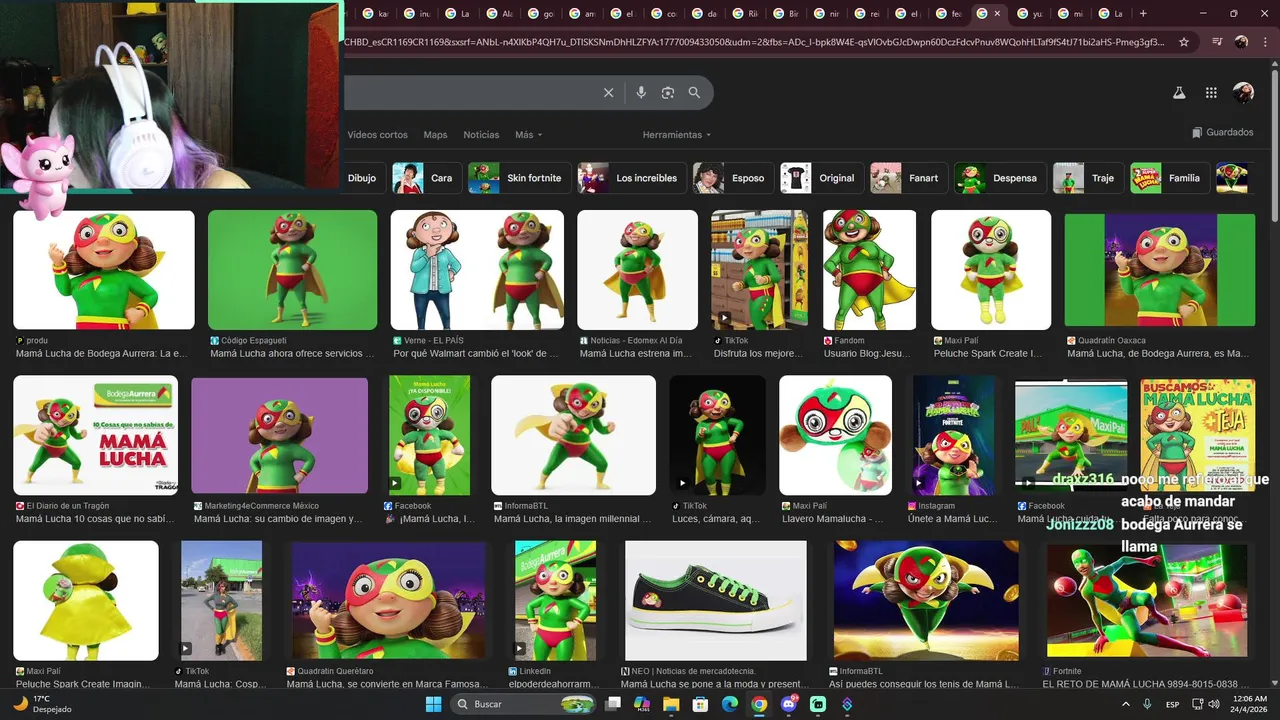The height and width of the screenshot is (720, 1280).
Task: Open Discord from the taskbar
Action: [x=789, y=704]
